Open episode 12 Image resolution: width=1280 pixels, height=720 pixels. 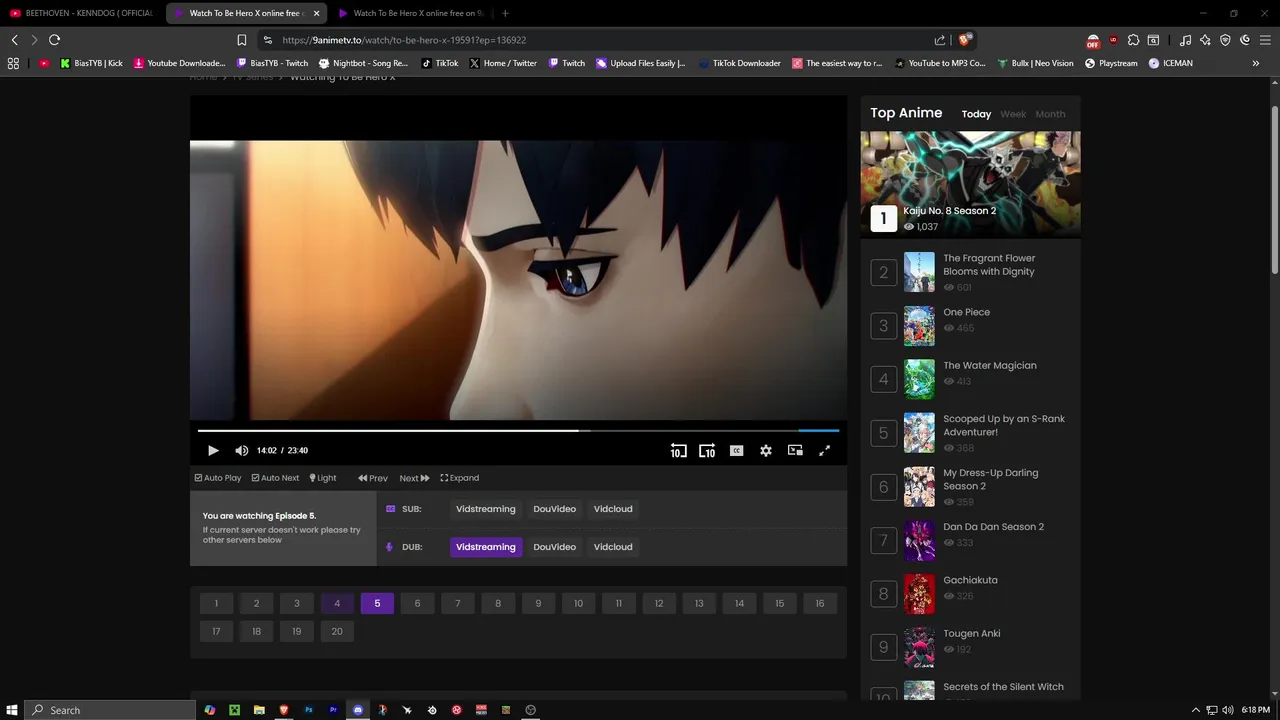pyautogui.click(x=659, y=603)
